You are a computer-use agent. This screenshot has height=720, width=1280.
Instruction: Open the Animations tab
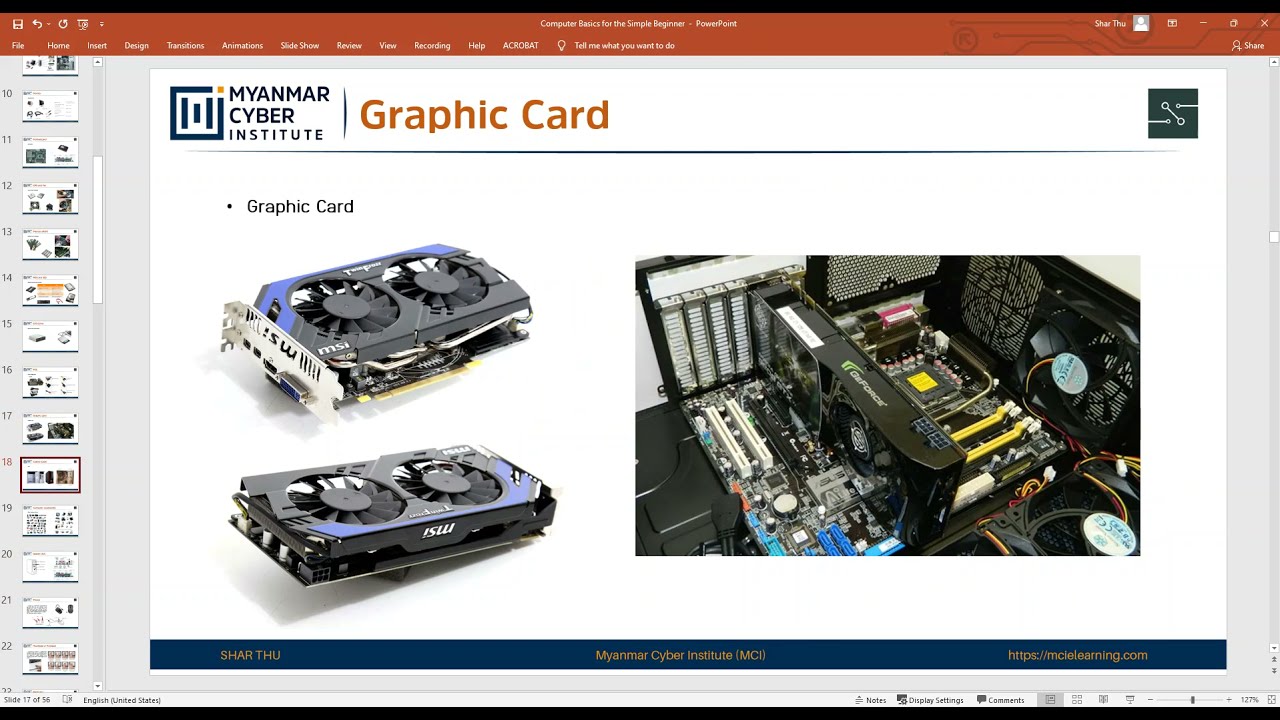pos(242,46)
